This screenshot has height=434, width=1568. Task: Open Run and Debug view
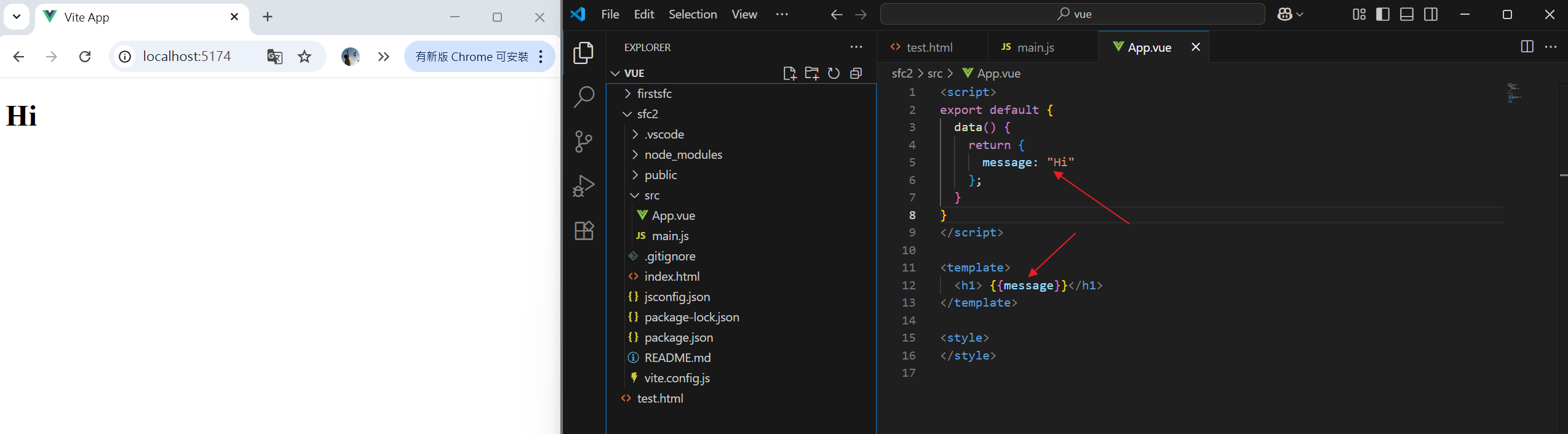583,185
